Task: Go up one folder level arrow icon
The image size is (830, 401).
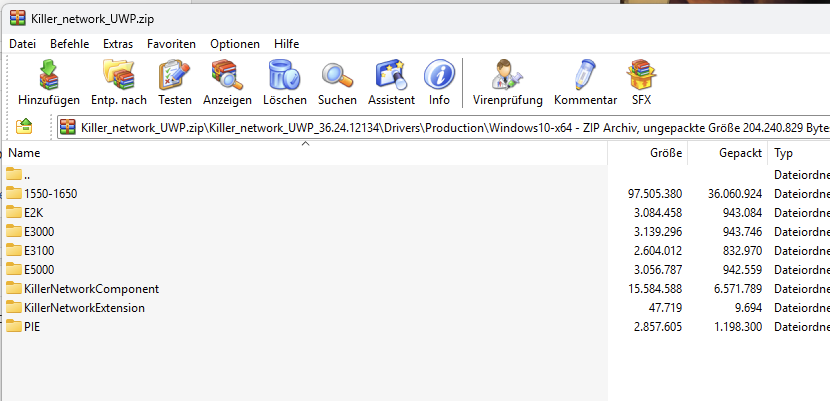Action: tap(24, 127)
